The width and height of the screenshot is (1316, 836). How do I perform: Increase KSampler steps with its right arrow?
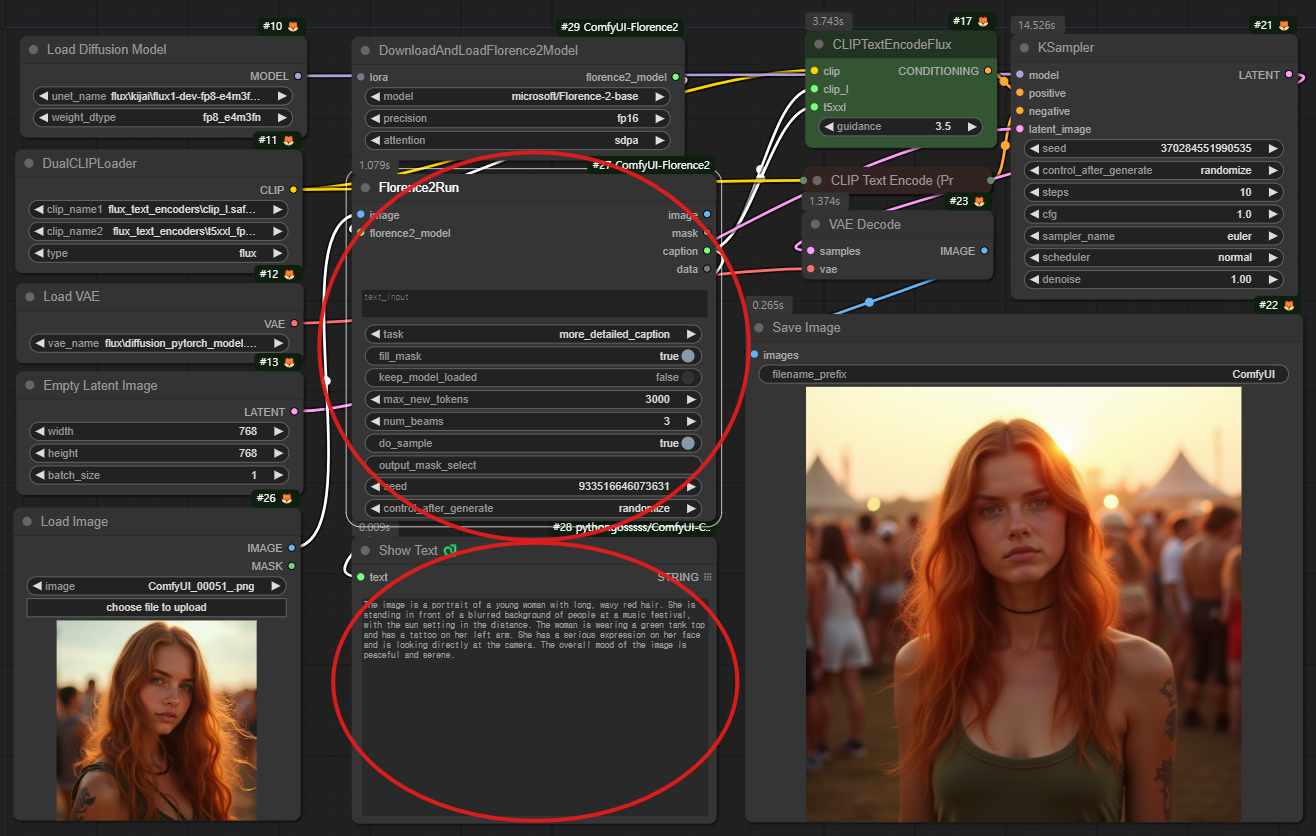click(1273, 192)
